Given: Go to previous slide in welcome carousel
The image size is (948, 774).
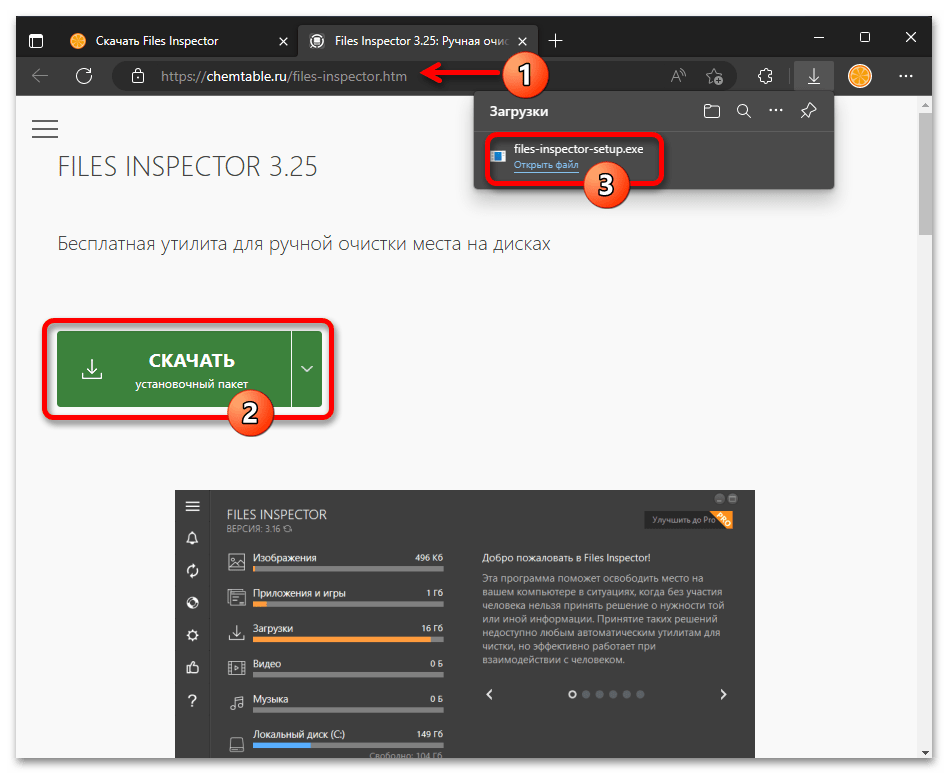Looking at the screenshot, I should click(x=490, y=694).
